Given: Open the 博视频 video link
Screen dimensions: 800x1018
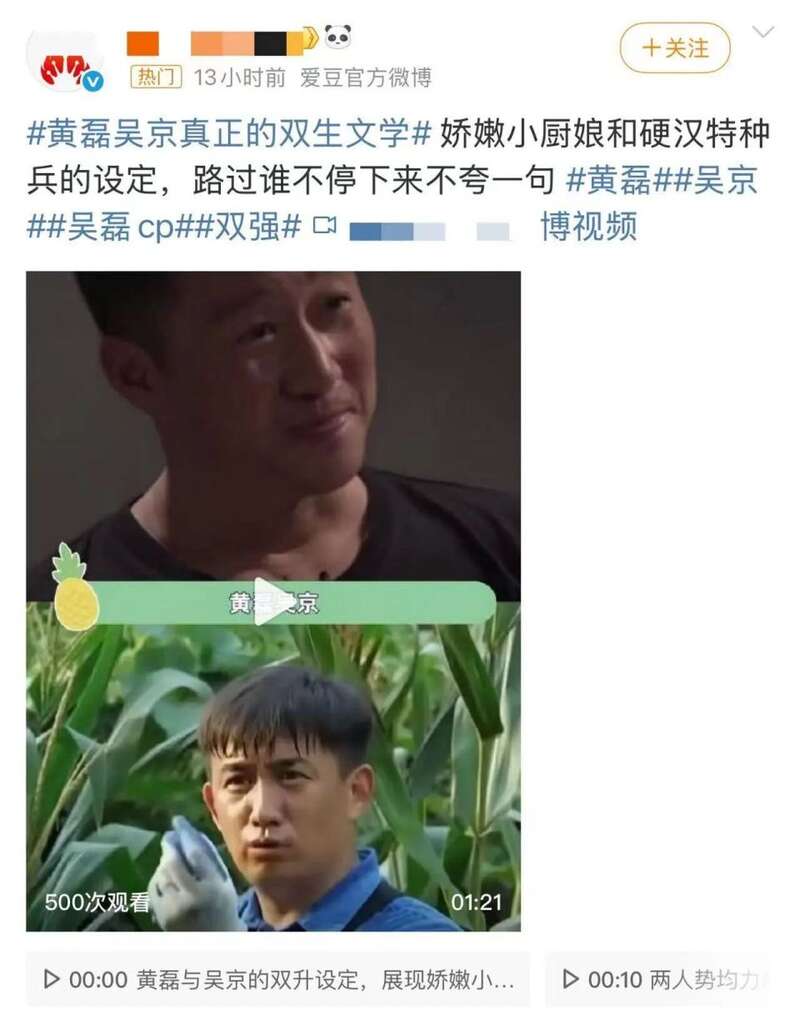Looking at the screenshot, I should click(x=589, y=227).
